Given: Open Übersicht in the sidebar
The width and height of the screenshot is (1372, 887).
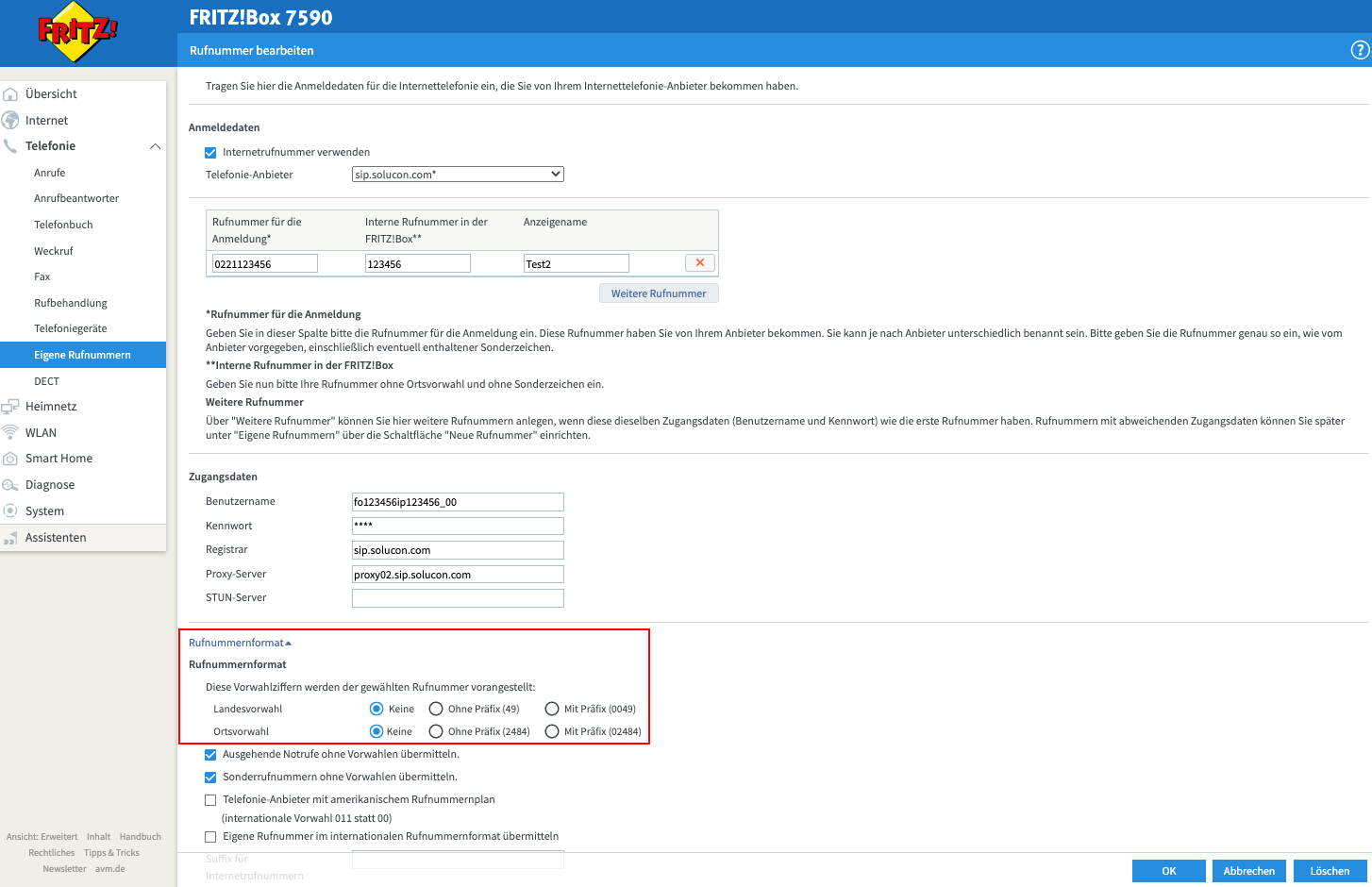Looking at the screenshot, I should point(51,94).
